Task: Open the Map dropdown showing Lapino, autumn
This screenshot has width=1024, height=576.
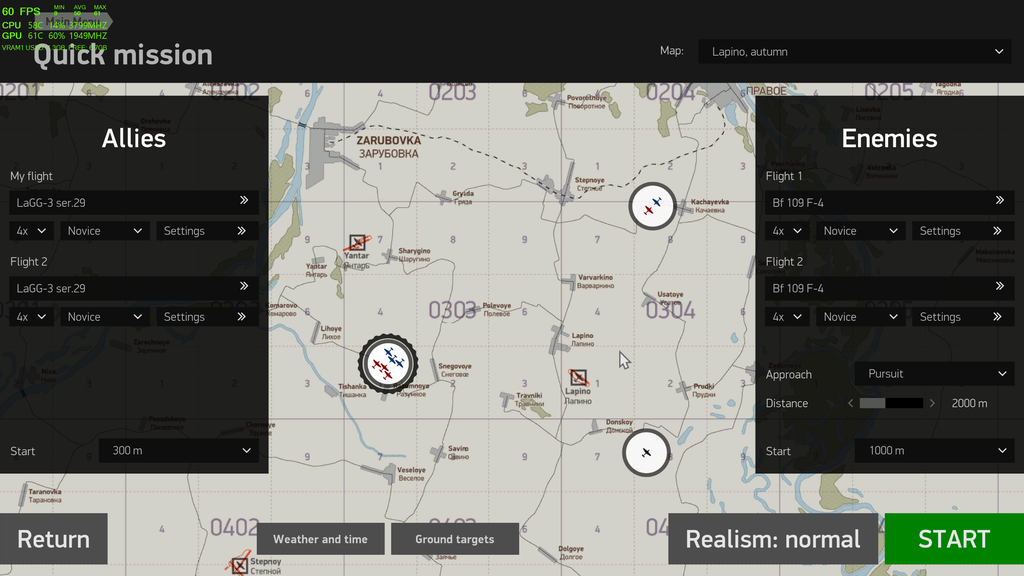Action: point(855,52)
